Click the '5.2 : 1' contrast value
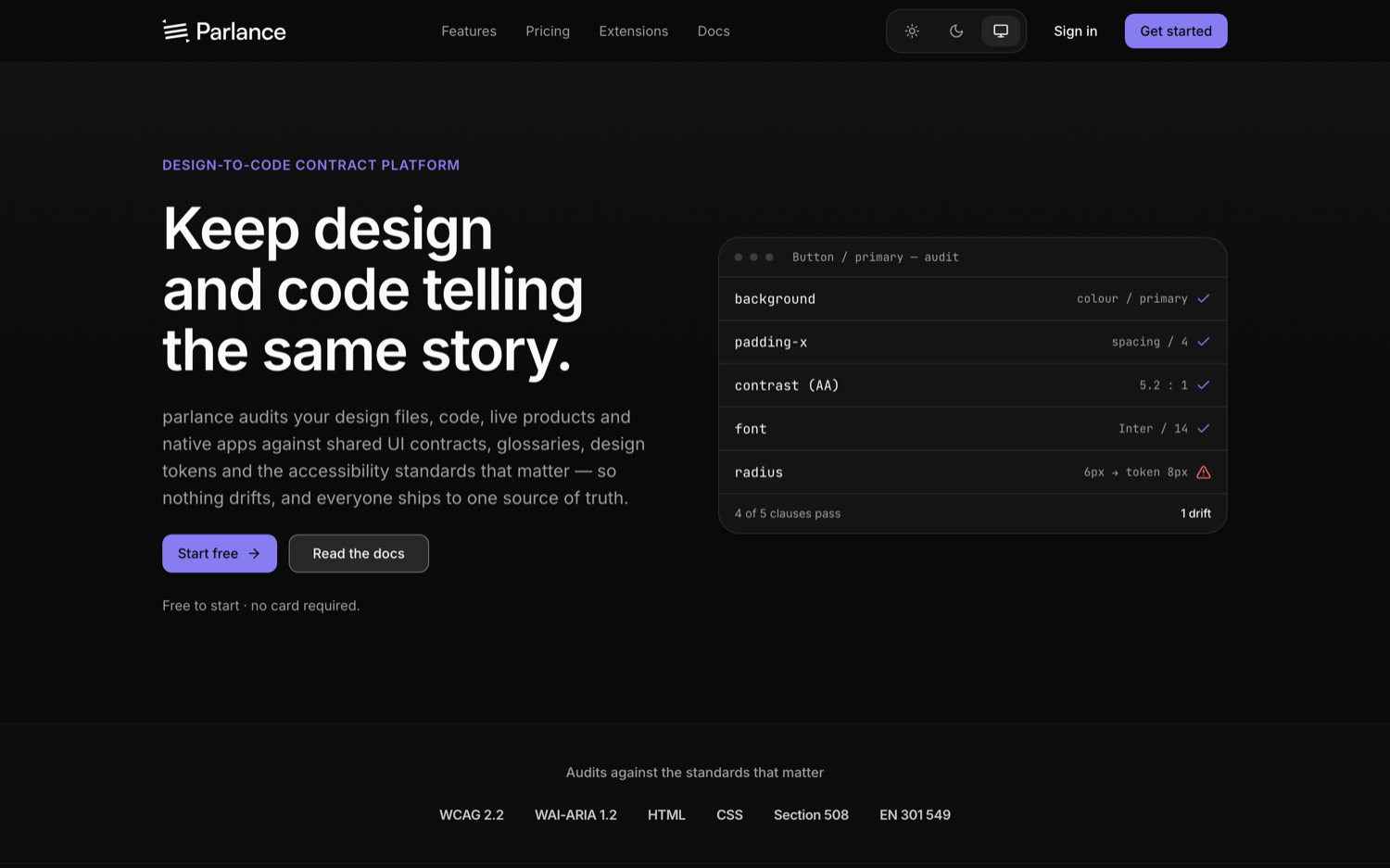 click(x=1164, y=385)
